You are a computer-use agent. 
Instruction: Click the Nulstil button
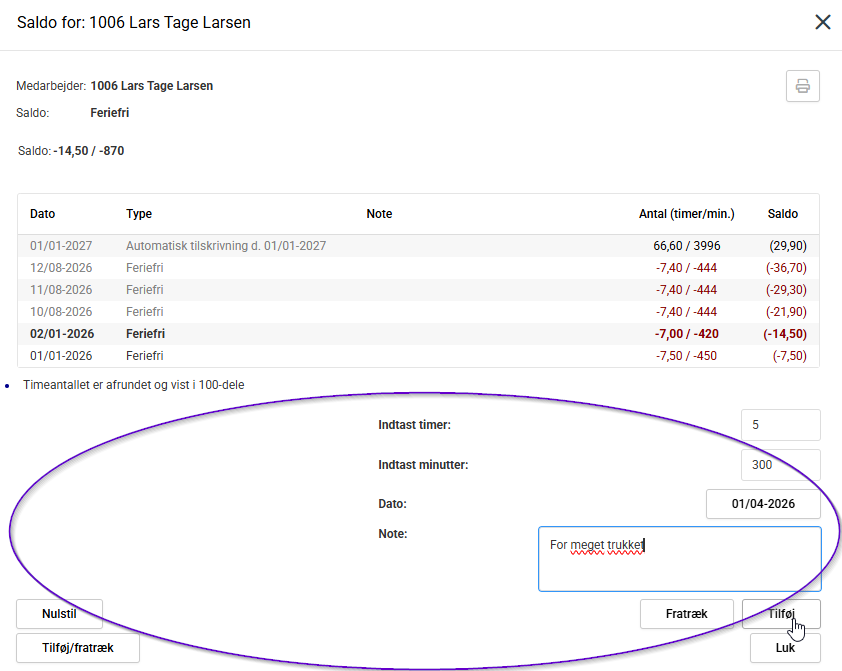(x=59, y=614)
